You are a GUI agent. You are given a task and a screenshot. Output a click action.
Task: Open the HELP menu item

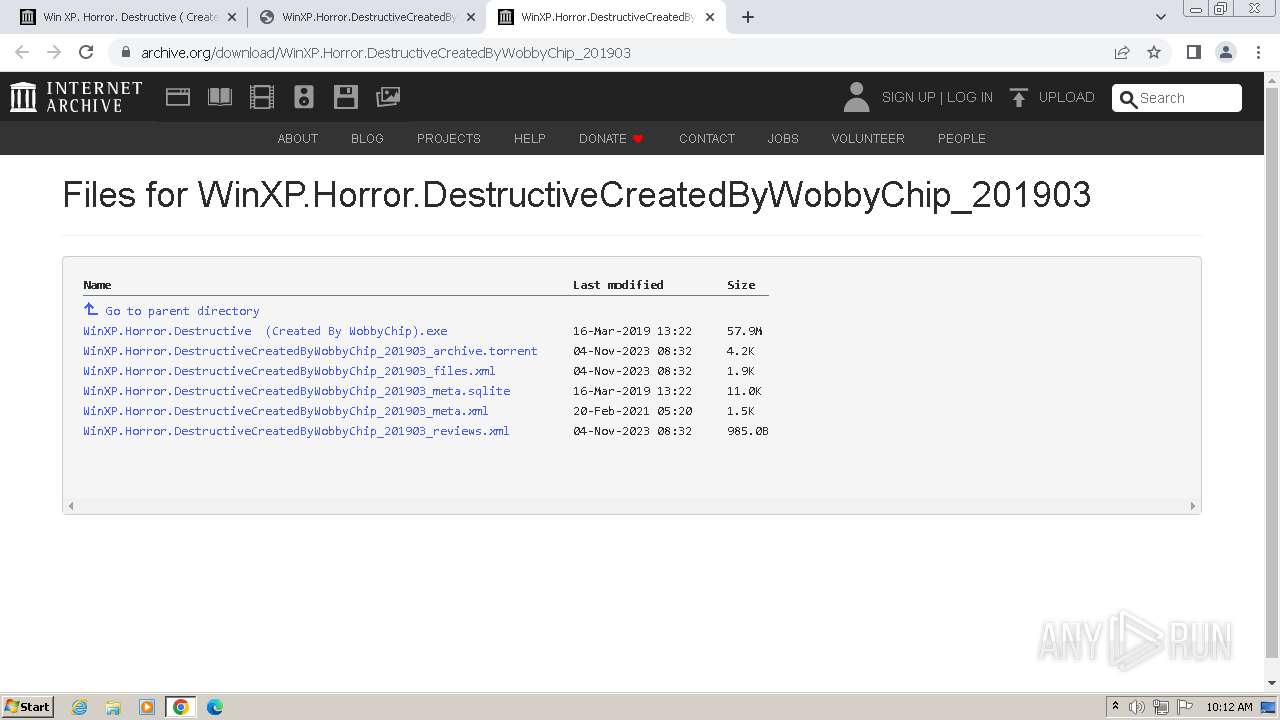[x=530, y=138]
